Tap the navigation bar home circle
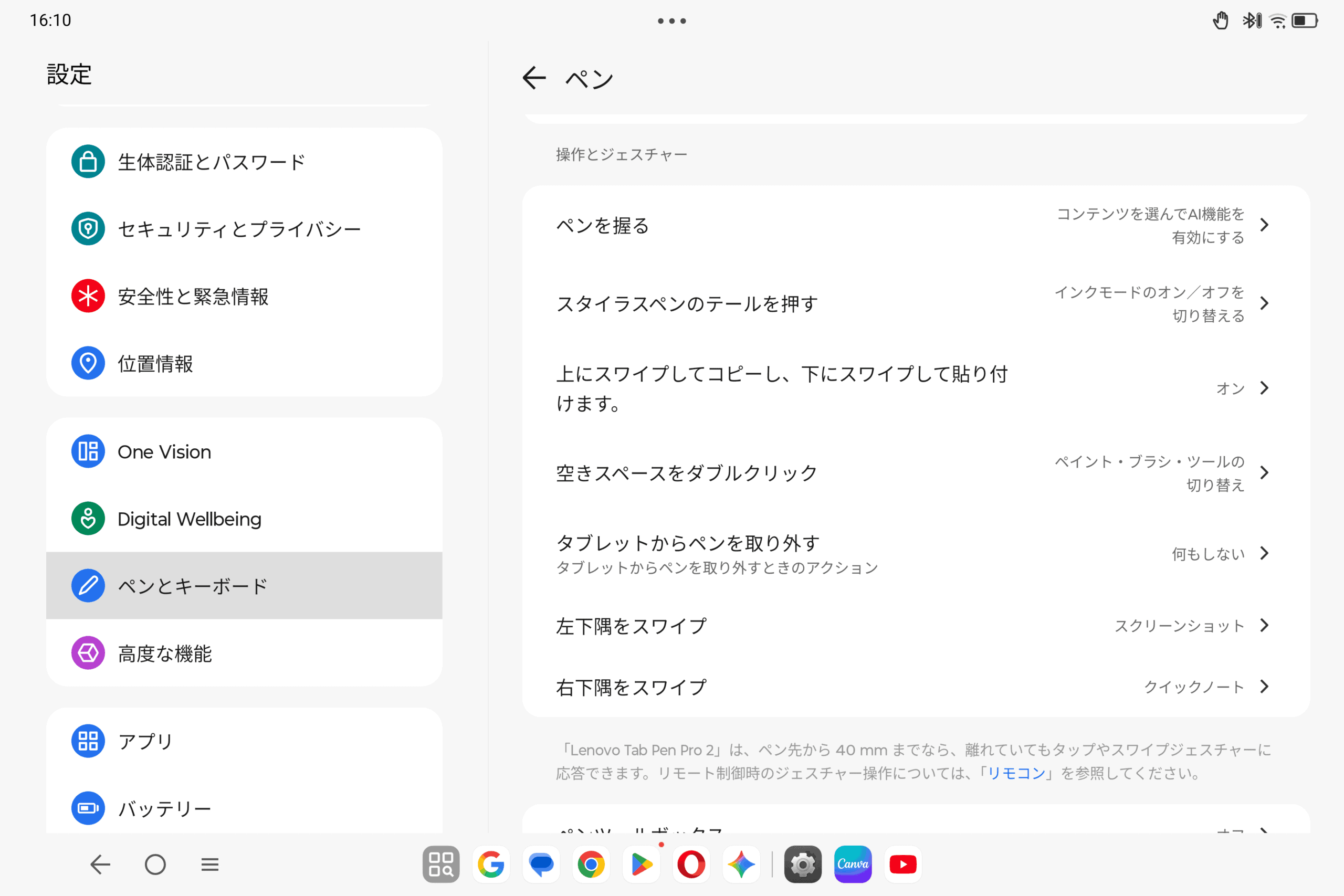Image resolution: width=1344 pixels, height=896 pixels. pyautogui.click(x=155, y=864)
